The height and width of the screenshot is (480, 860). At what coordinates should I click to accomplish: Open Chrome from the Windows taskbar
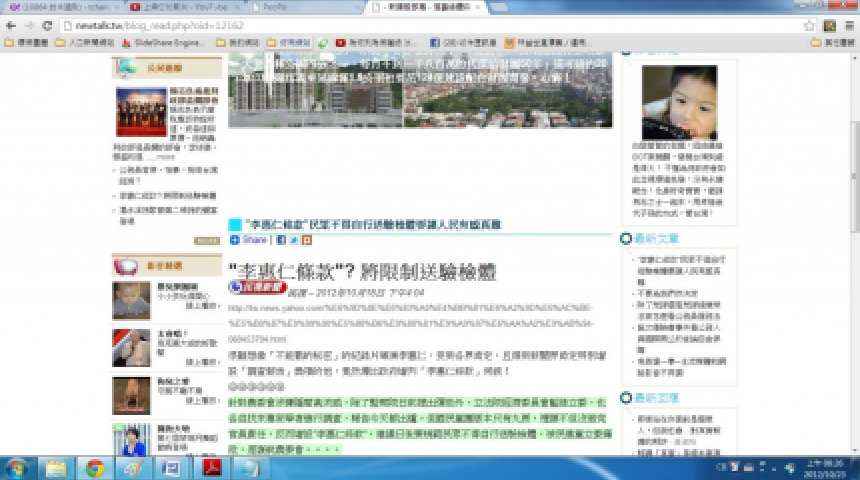(x=95, y=467)
